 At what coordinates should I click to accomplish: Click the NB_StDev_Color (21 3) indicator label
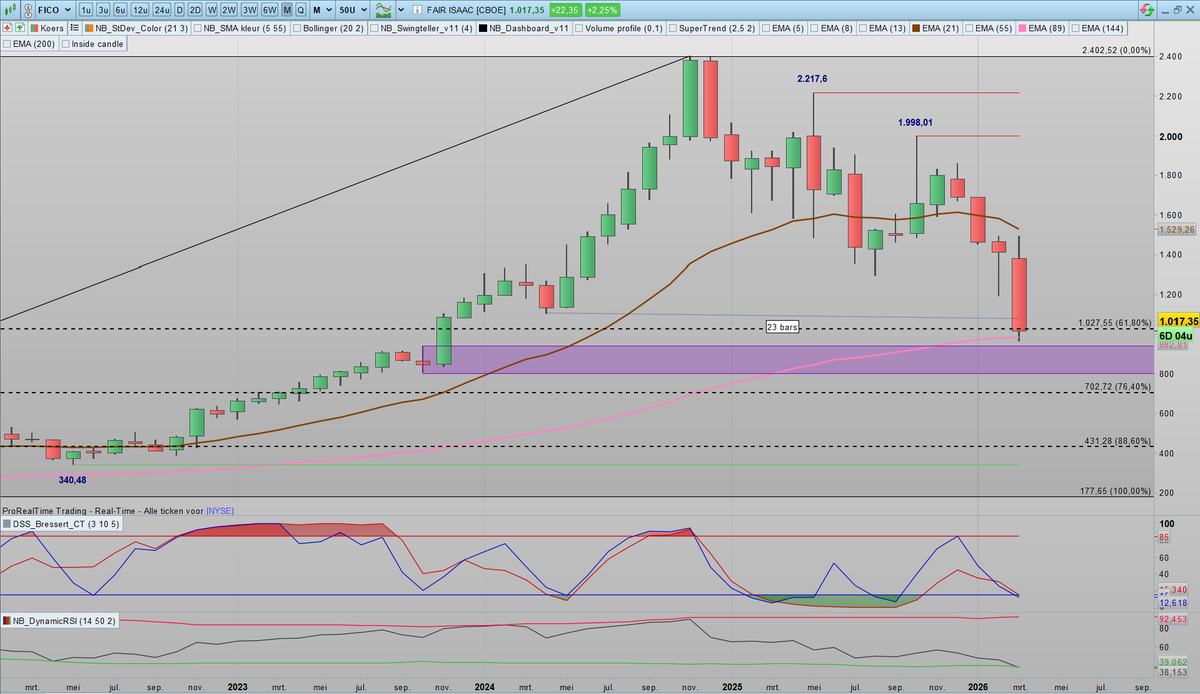pos(142,28)
